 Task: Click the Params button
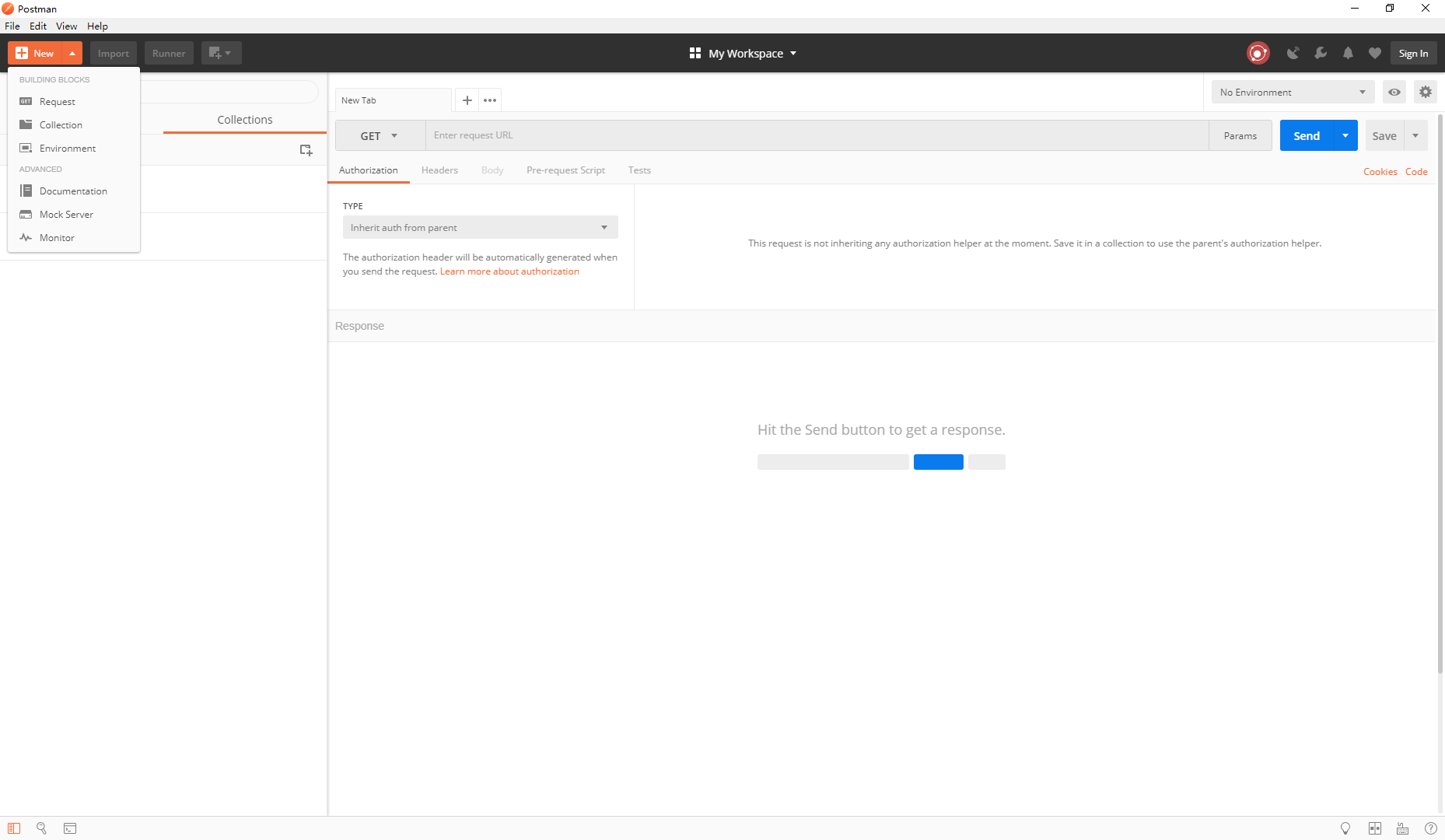1240,135
